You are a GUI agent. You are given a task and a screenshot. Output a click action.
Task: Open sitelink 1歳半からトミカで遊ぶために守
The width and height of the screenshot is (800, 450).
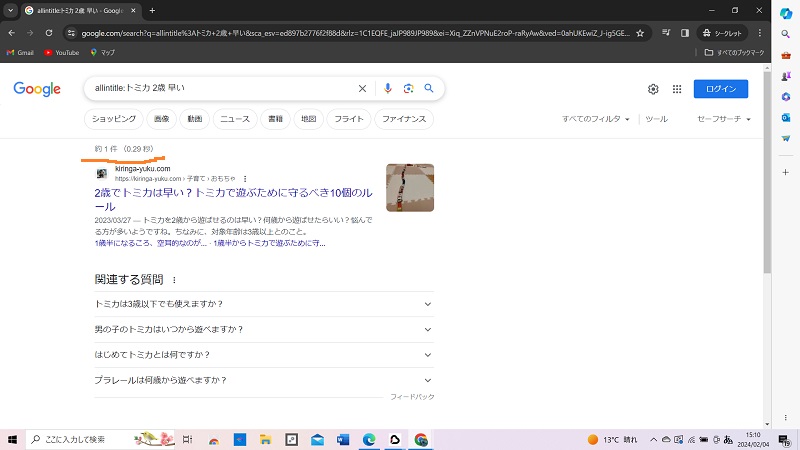[x=269, y=243]
